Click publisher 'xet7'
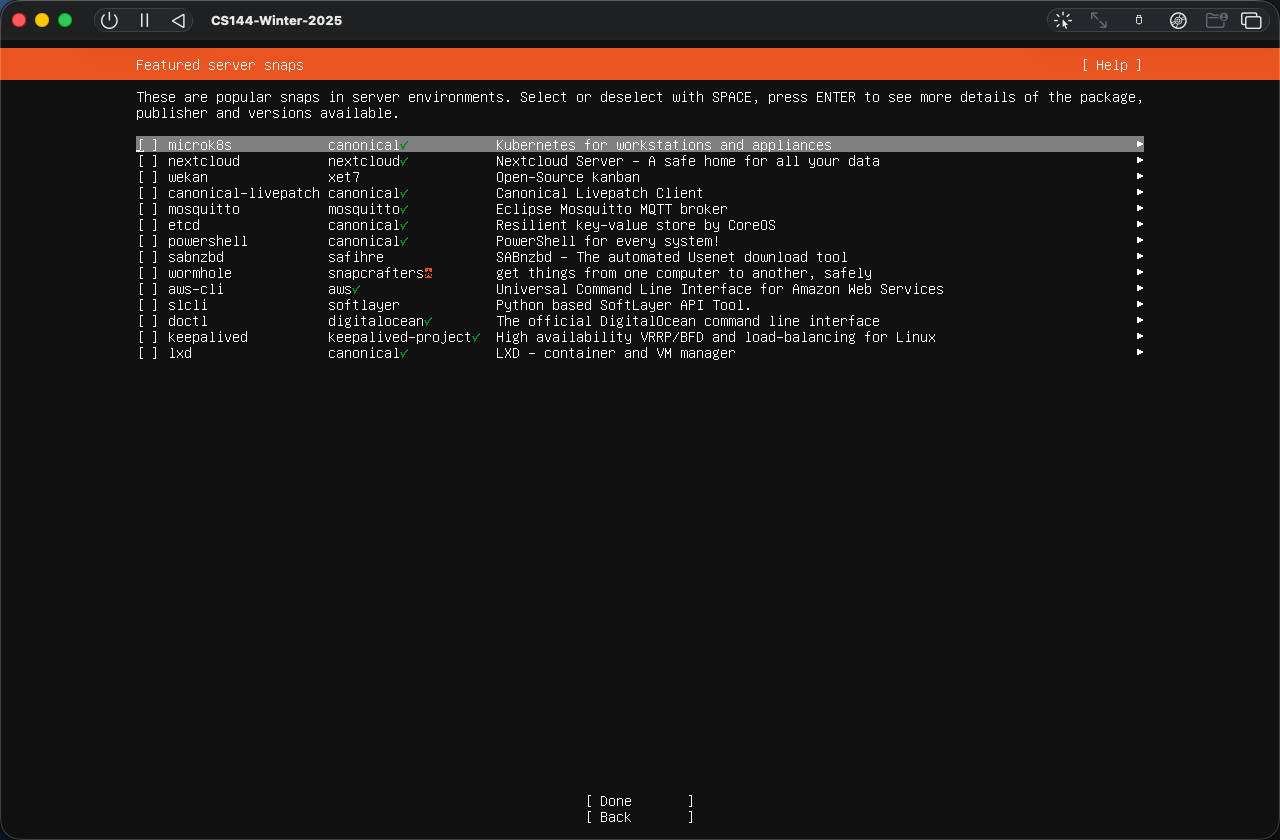Viewport: 1280px width, 840px height. [x=344, y=177]
